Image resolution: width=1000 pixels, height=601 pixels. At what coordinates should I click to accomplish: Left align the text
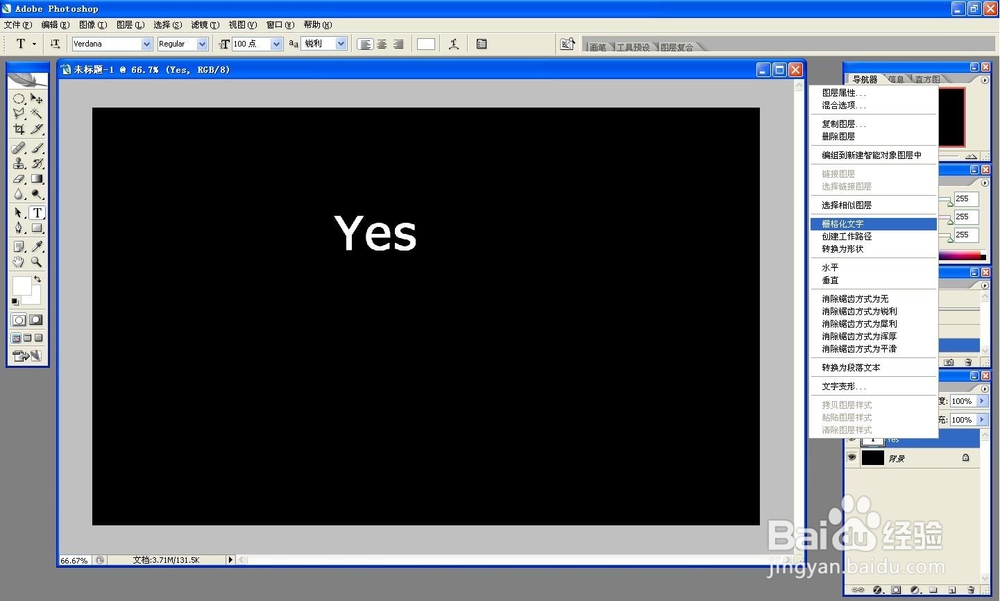click(x=365, y=44)
